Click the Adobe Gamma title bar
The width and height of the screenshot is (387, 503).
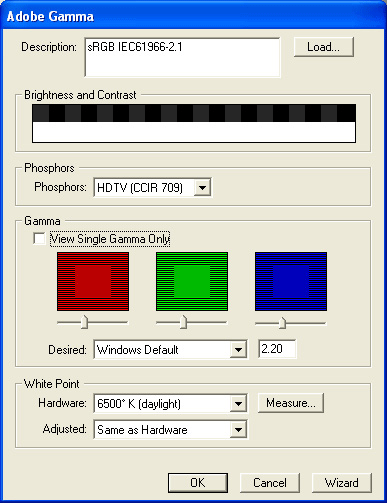193,16
